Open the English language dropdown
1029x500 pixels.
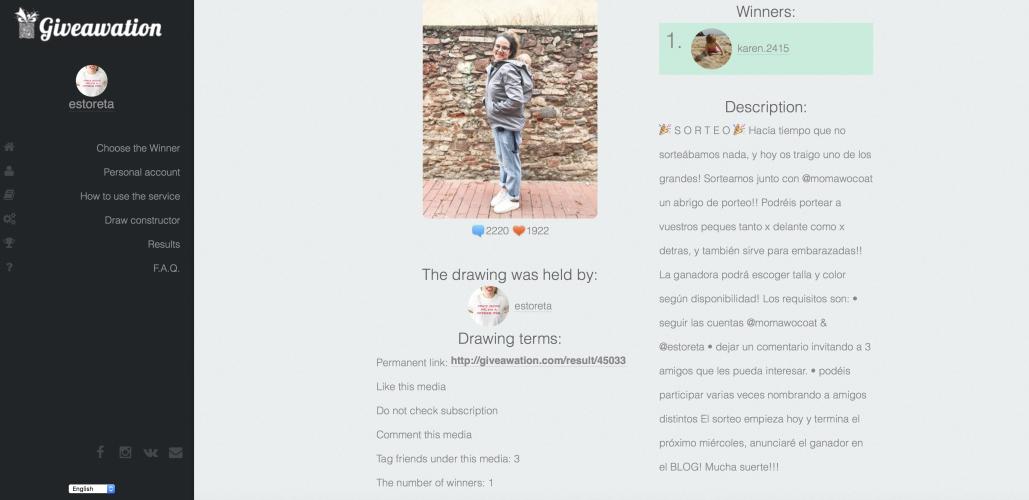pos(92,489)
